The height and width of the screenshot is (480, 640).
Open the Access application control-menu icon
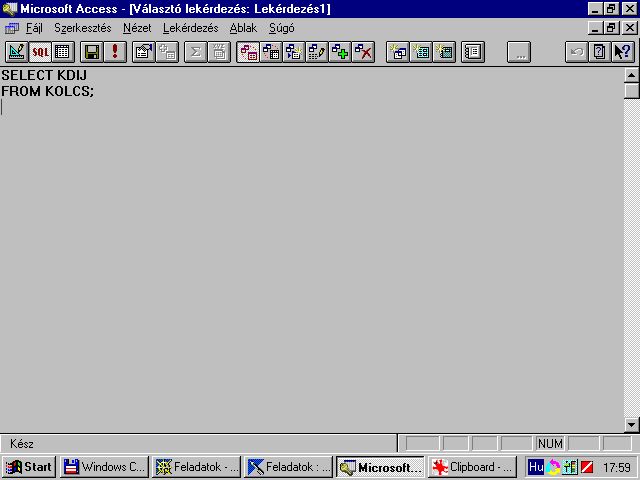pos(9,9)
